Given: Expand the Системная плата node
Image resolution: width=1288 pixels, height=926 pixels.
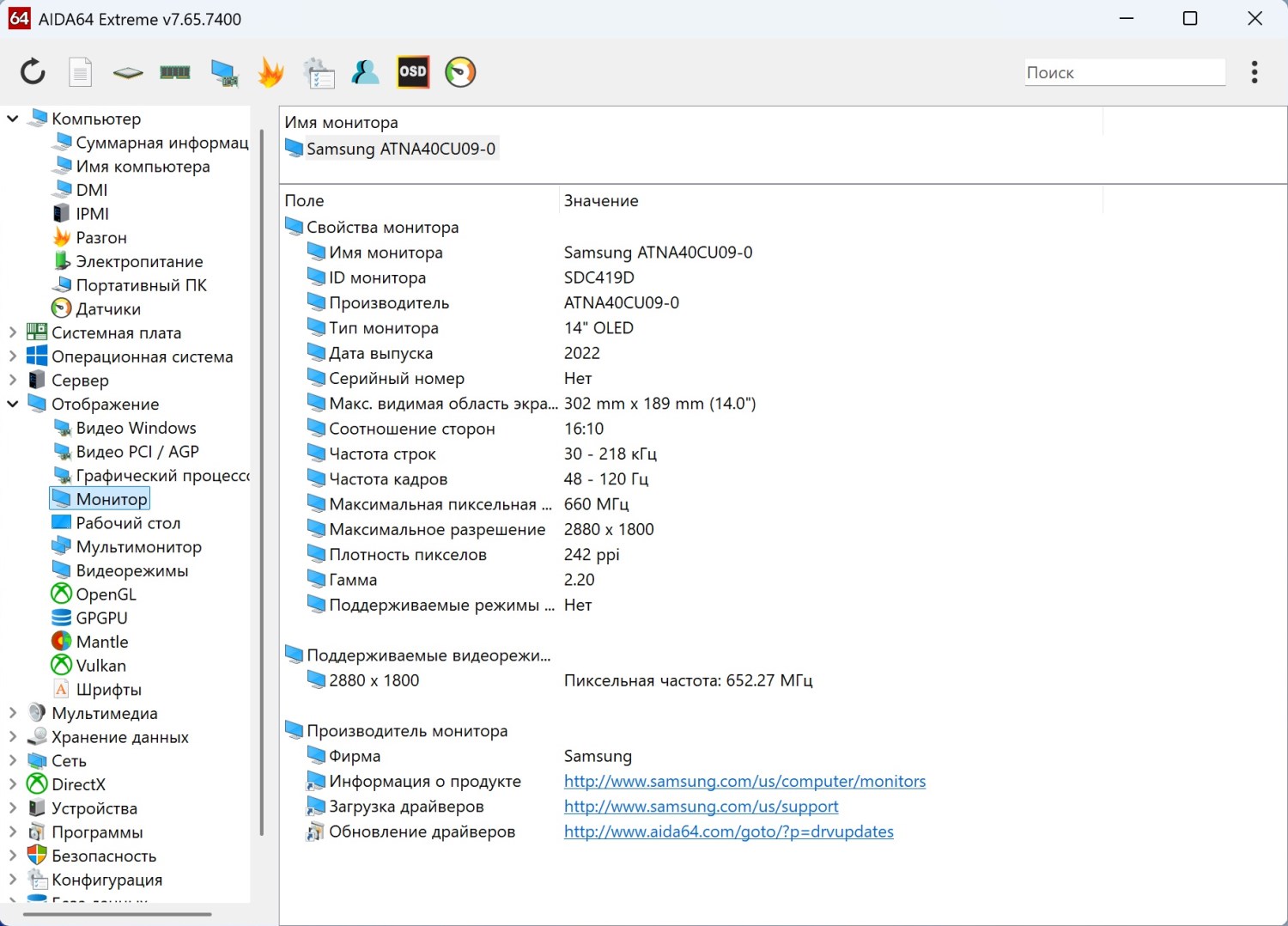Looking at the screenshot, I should (13, 332).
